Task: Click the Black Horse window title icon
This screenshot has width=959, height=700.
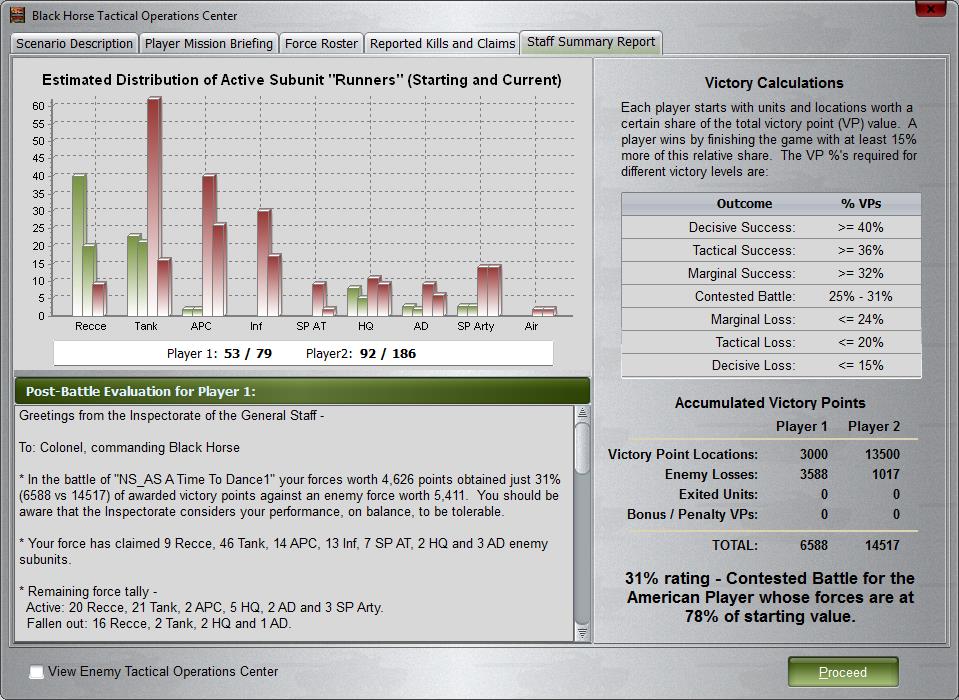Action: click(17, 15)
